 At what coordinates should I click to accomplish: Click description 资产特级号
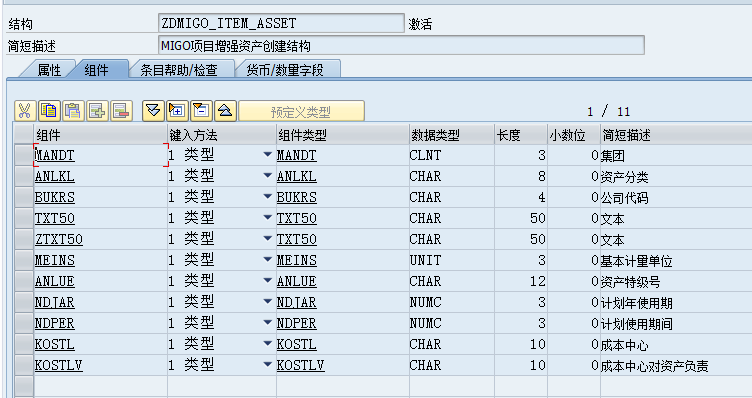(x=630, y=282)
